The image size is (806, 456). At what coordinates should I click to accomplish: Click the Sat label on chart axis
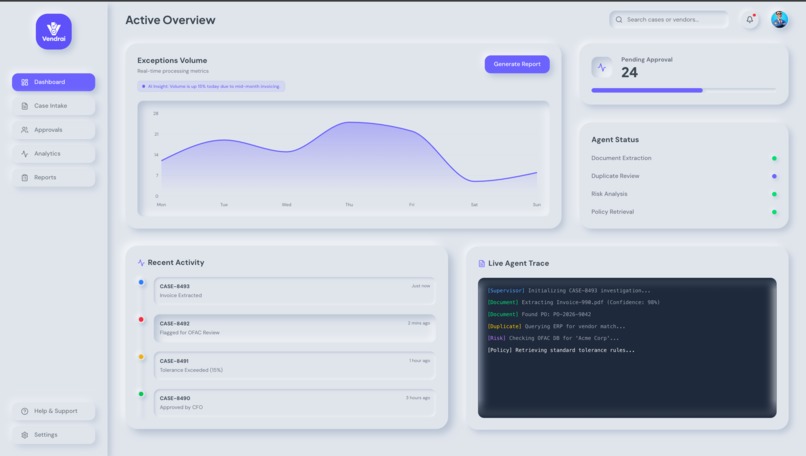click(x=474, y=205)
